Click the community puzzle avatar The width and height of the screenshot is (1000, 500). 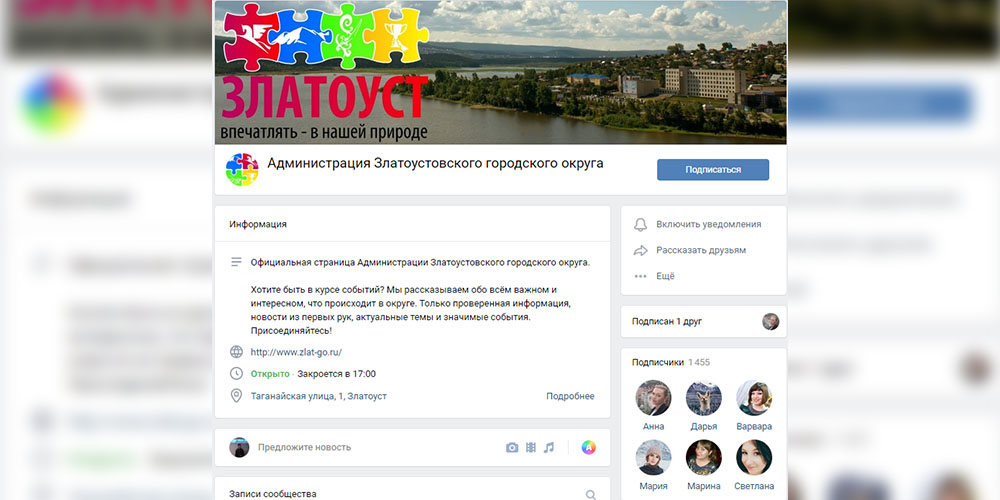click(x=242, y=170)
